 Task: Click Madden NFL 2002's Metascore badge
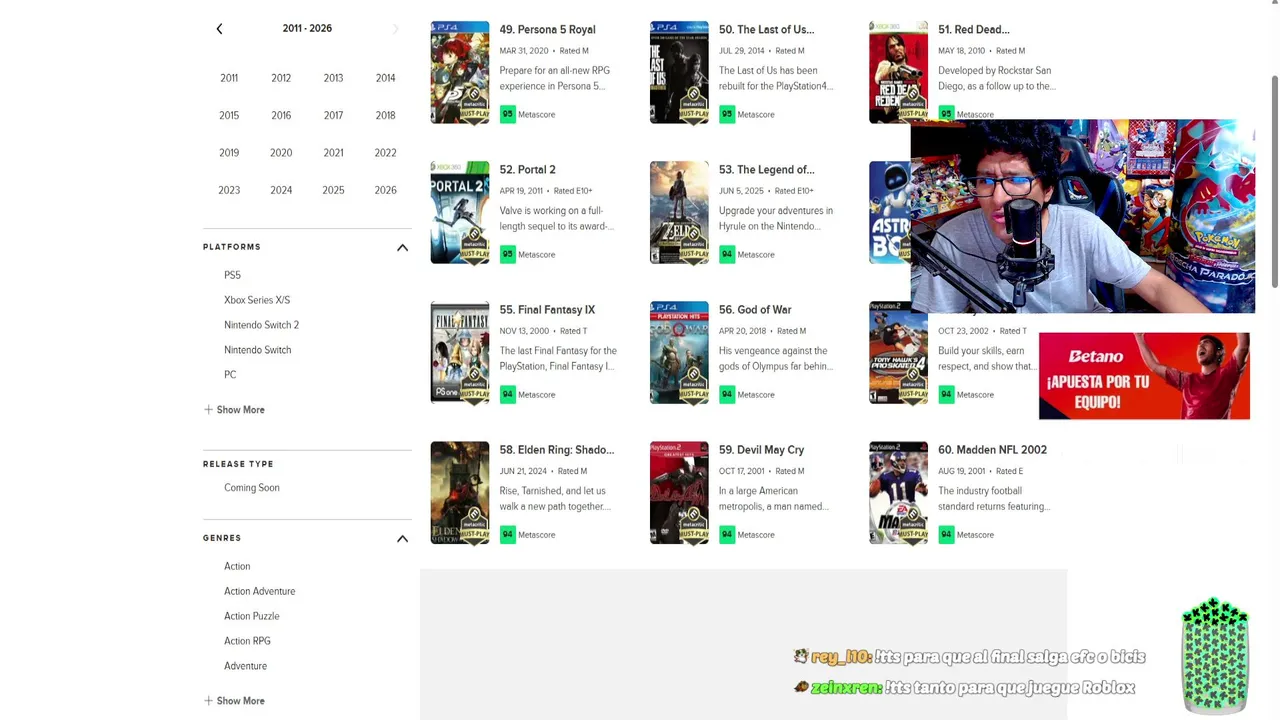pos(946,535)
